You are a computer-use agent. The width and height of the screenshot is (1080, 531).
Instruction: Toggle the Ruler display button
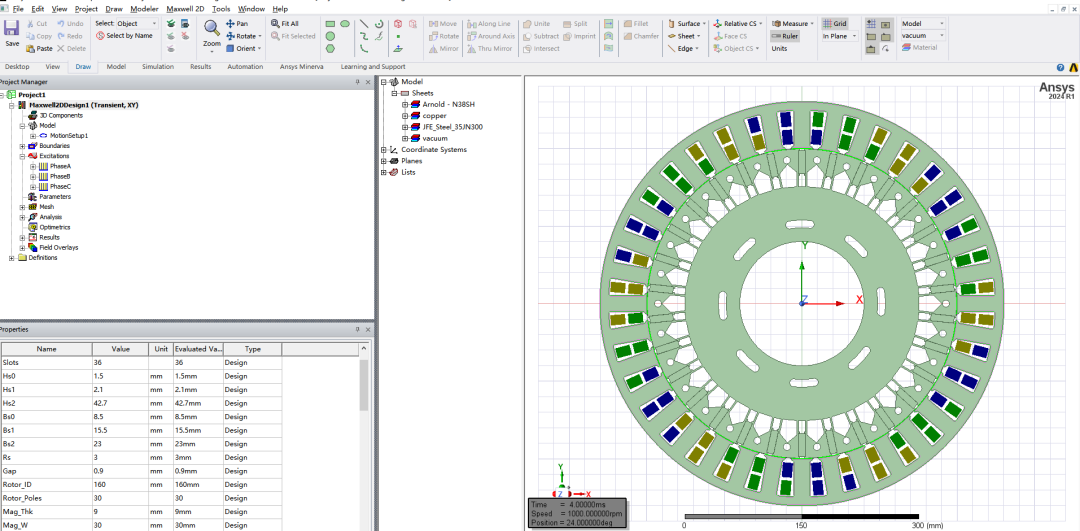pyautogui.click(x=785, y=36)
